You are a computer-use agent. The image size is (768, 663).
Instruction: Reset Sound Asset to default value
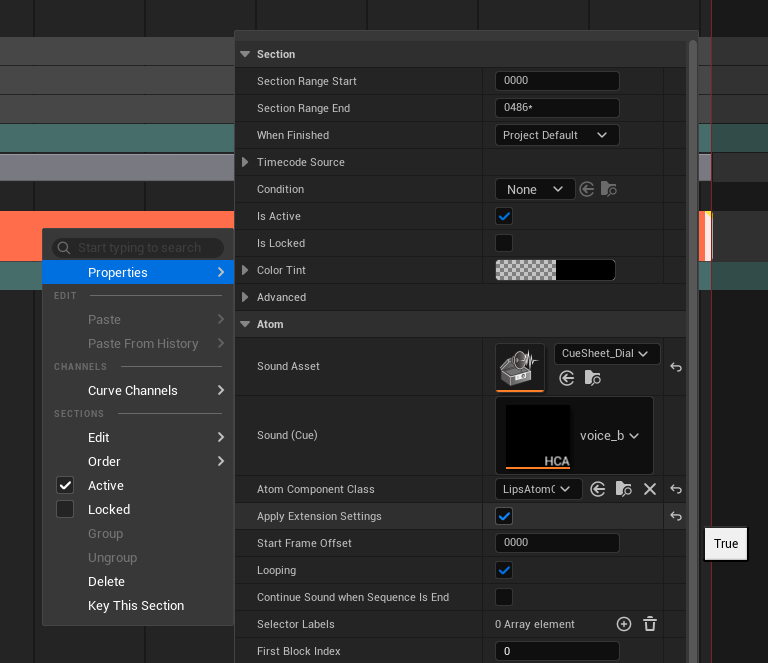point(676,367)
